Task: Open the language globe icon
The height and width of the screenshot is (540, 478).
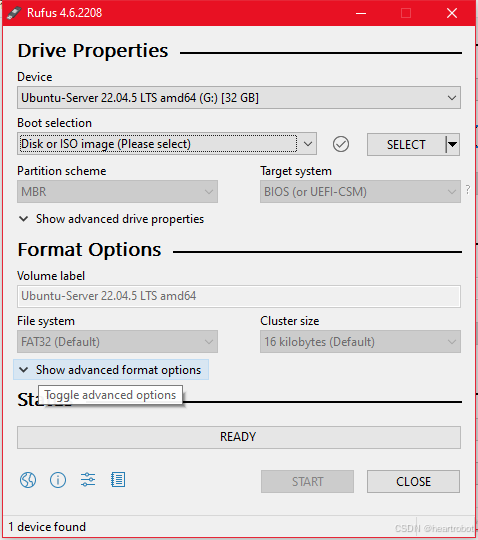Action: click(x=28, y=480)
